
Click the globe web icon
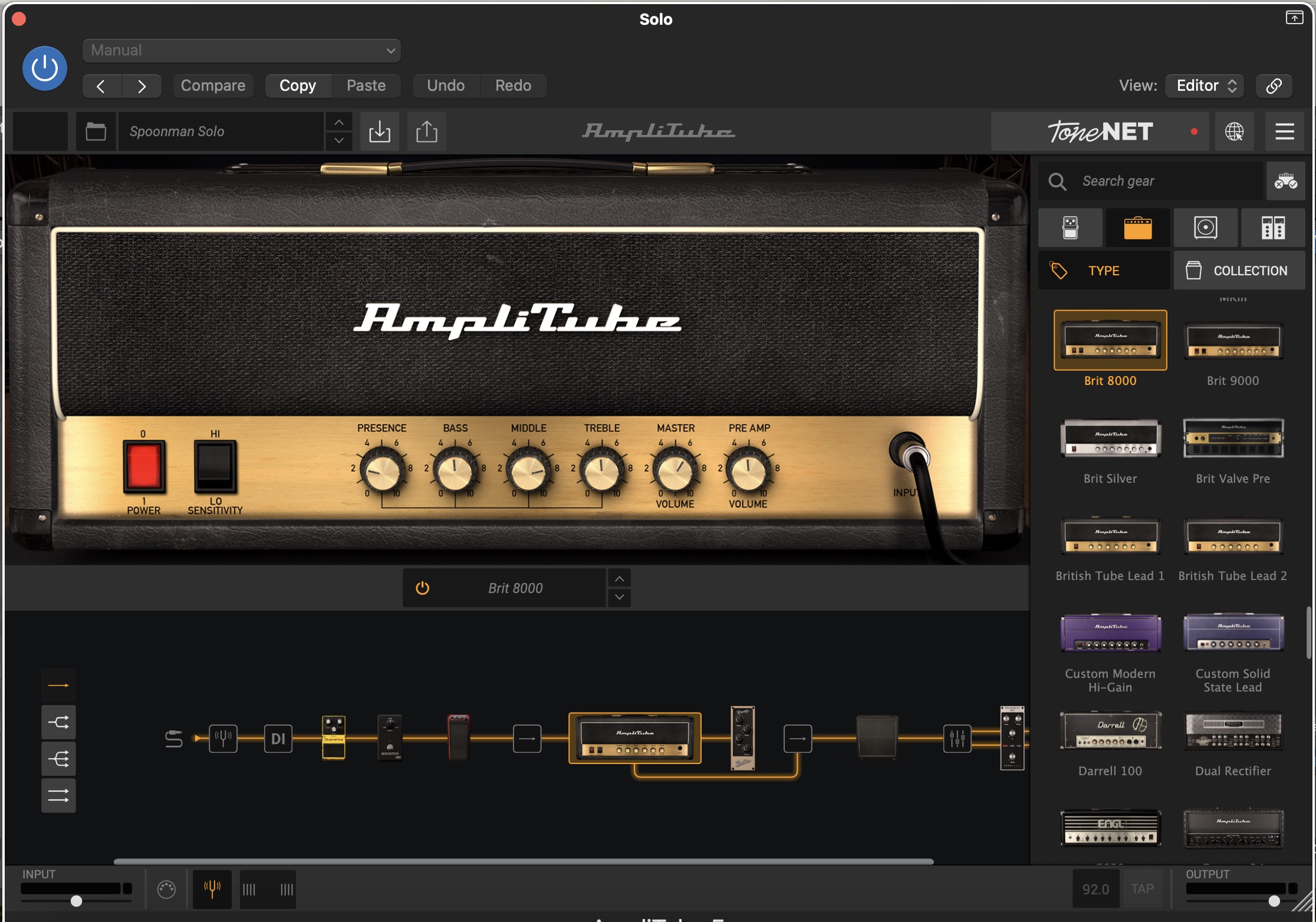[1235, 131]
